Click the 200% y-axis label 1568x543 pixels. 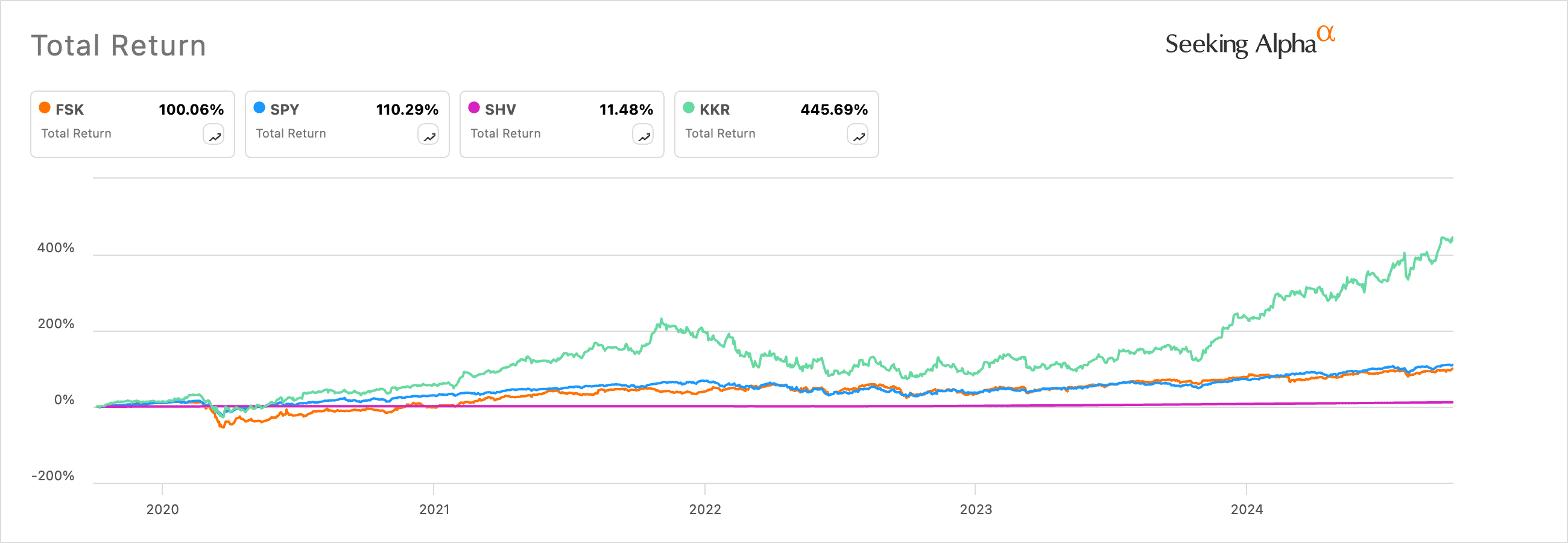56,324
